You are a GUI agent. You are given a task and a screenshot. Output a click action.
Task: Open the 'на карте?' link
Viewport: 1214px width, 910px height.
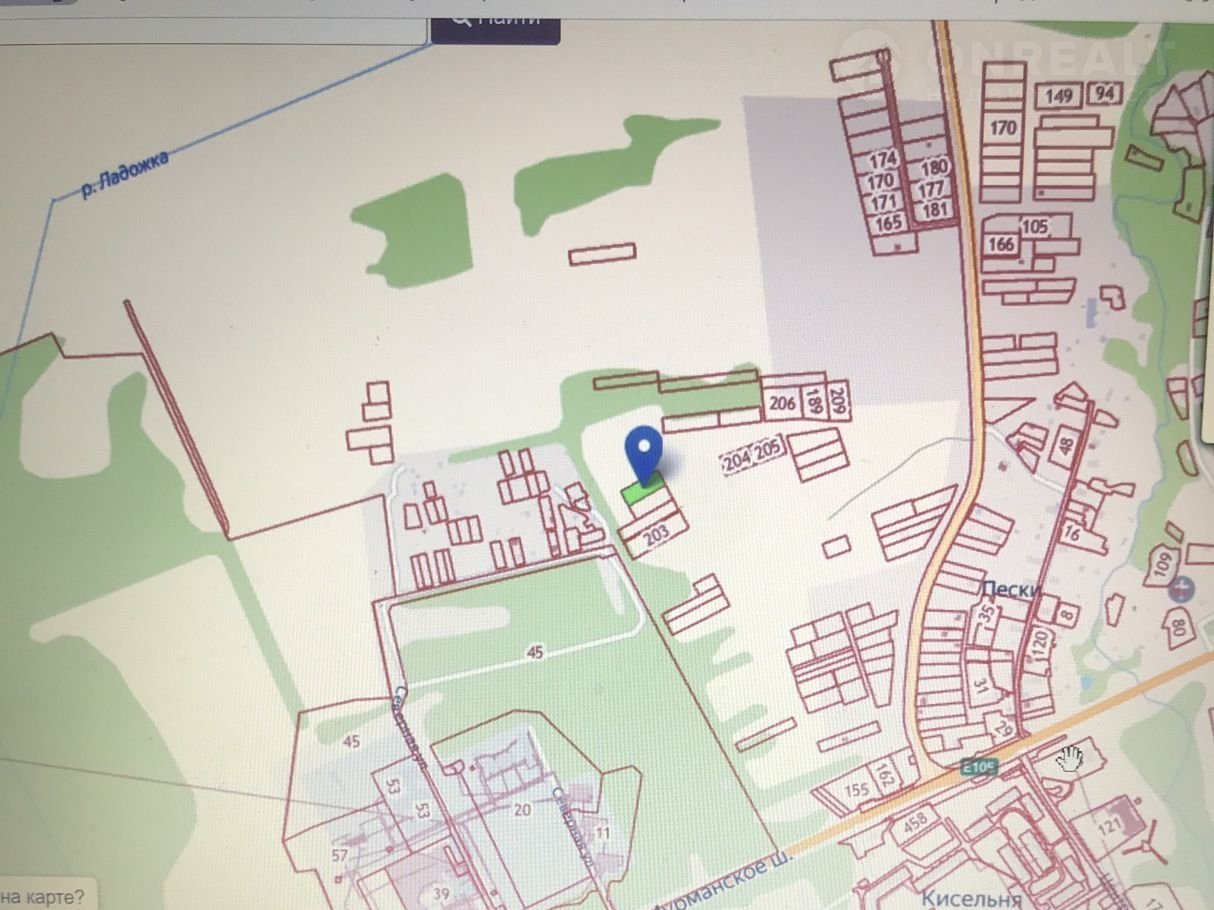[x=42, y=896]
